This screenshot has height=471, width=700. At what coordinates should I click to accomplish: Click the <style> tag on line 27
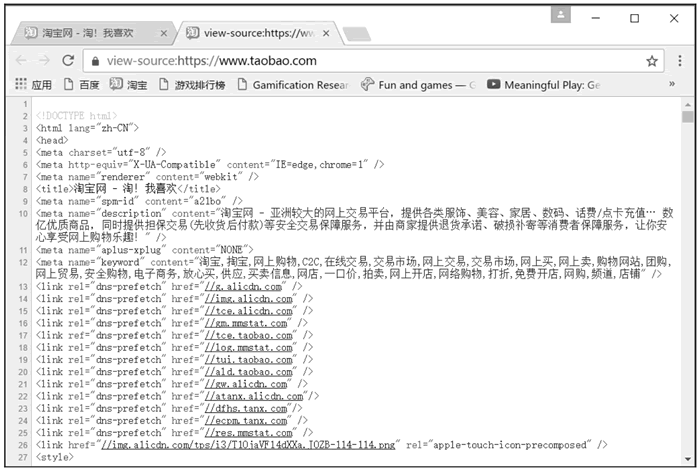54,457
